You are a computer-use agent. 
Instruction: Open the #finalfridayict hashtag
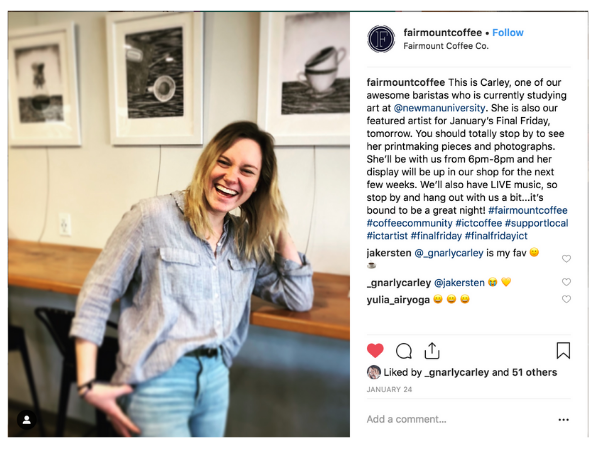click(x=496, y=236)
